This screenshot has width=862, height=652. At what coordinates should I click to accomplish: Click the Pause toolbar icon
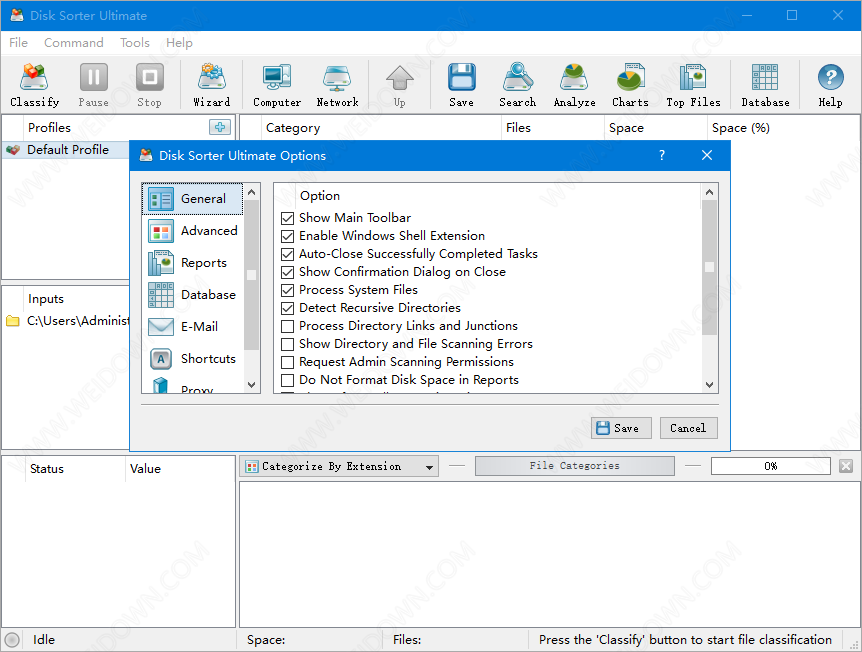pos(93,85)
